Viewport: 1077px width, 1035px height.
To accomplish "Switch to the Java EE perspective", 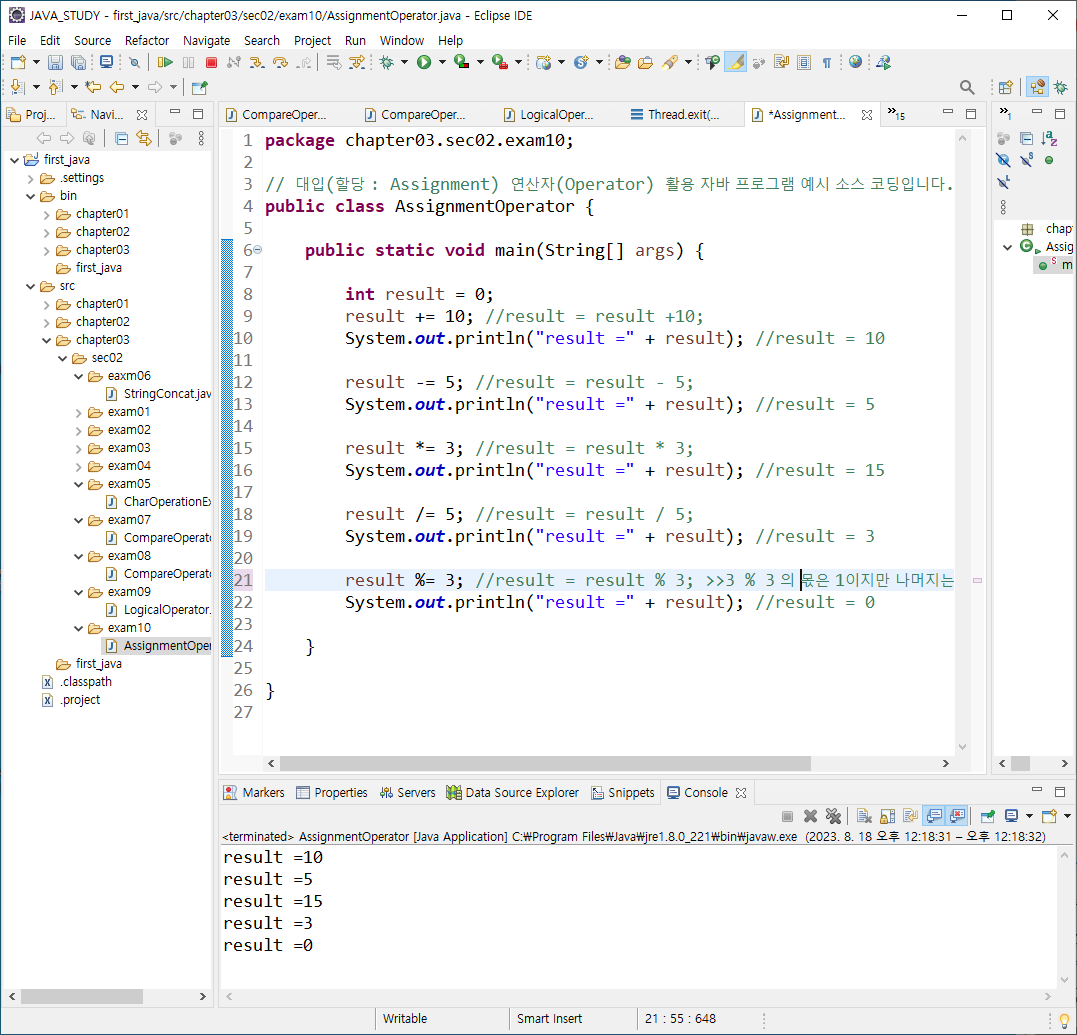I will pyautogui.click(x=1037, y=87).
